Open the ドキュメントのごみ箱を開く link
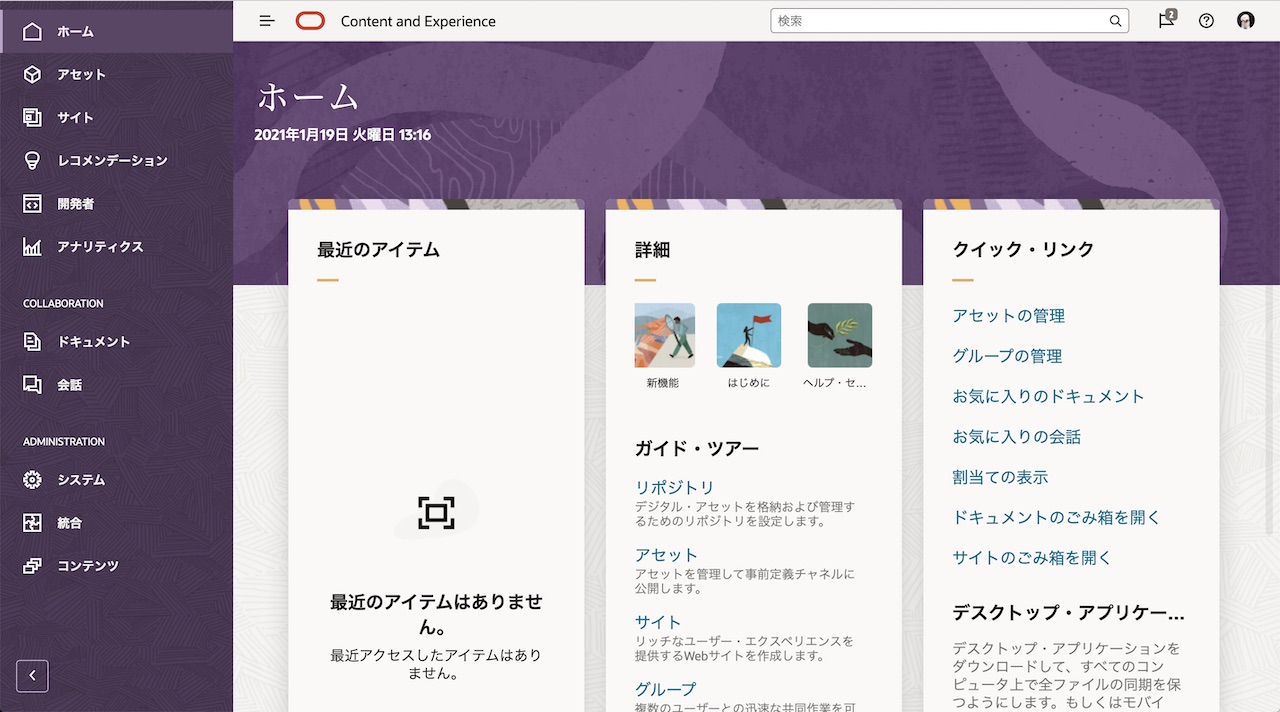Screen dimensions: 1280x712 coord(1056,518)
